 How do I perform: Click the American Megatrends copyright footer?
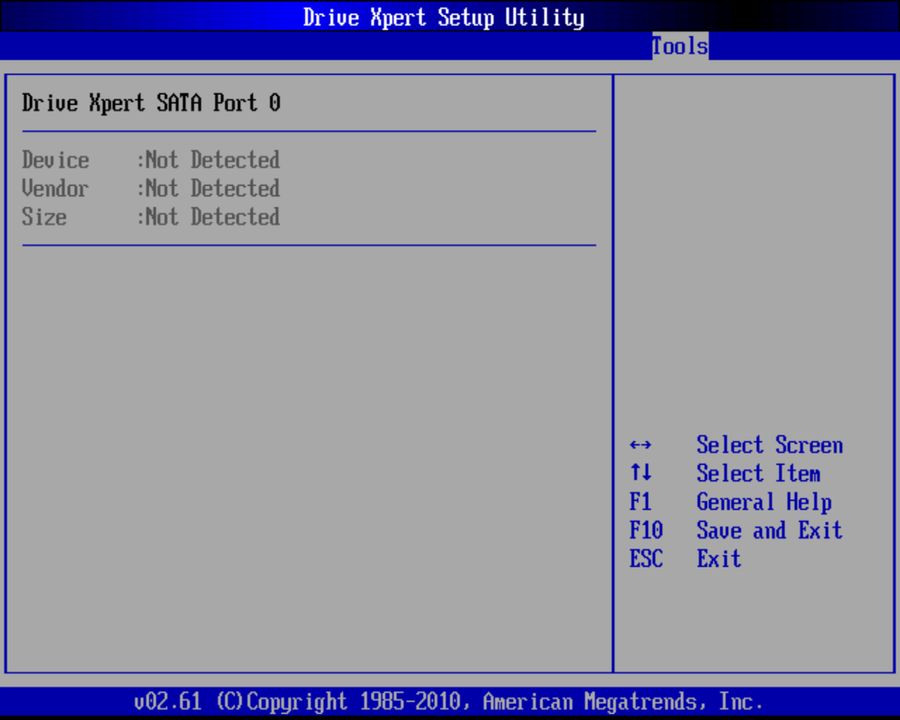(x=448, y=702)
